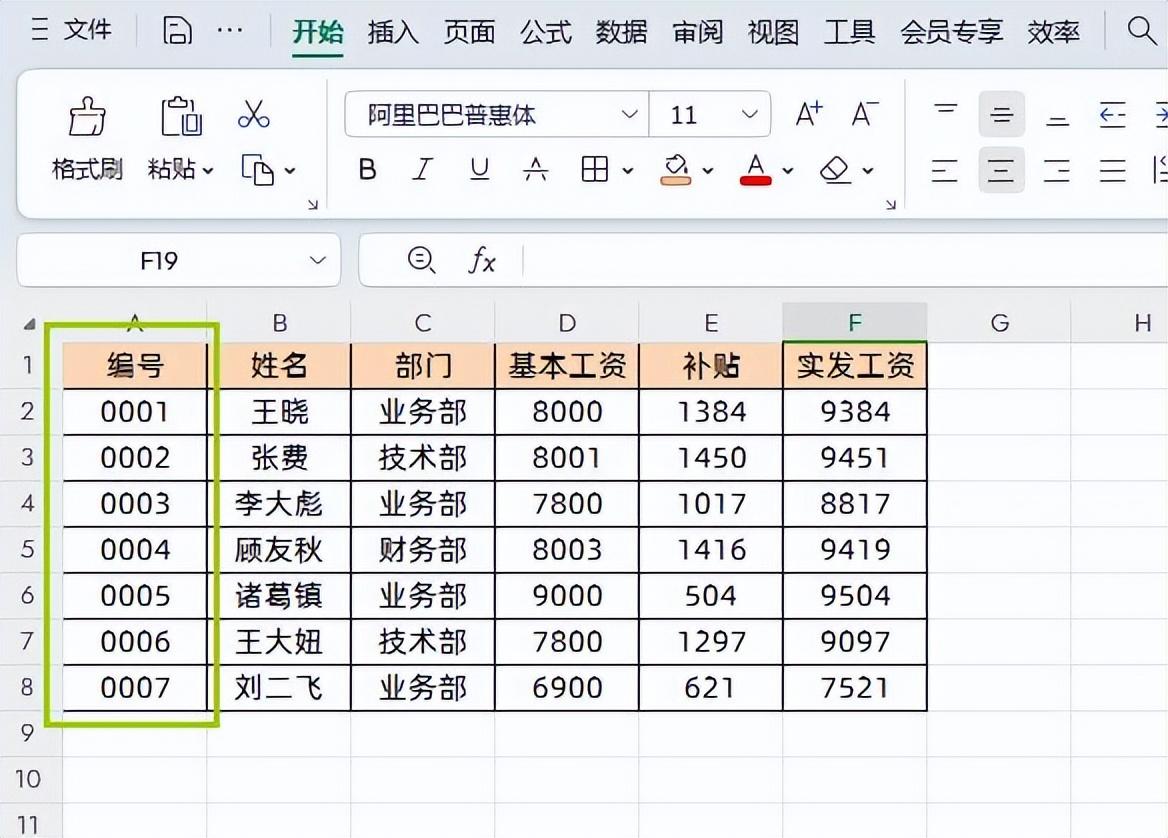Click the Paste clipboard icon
This screenshot has height=838, width=1168.
[x=181, y=116]
